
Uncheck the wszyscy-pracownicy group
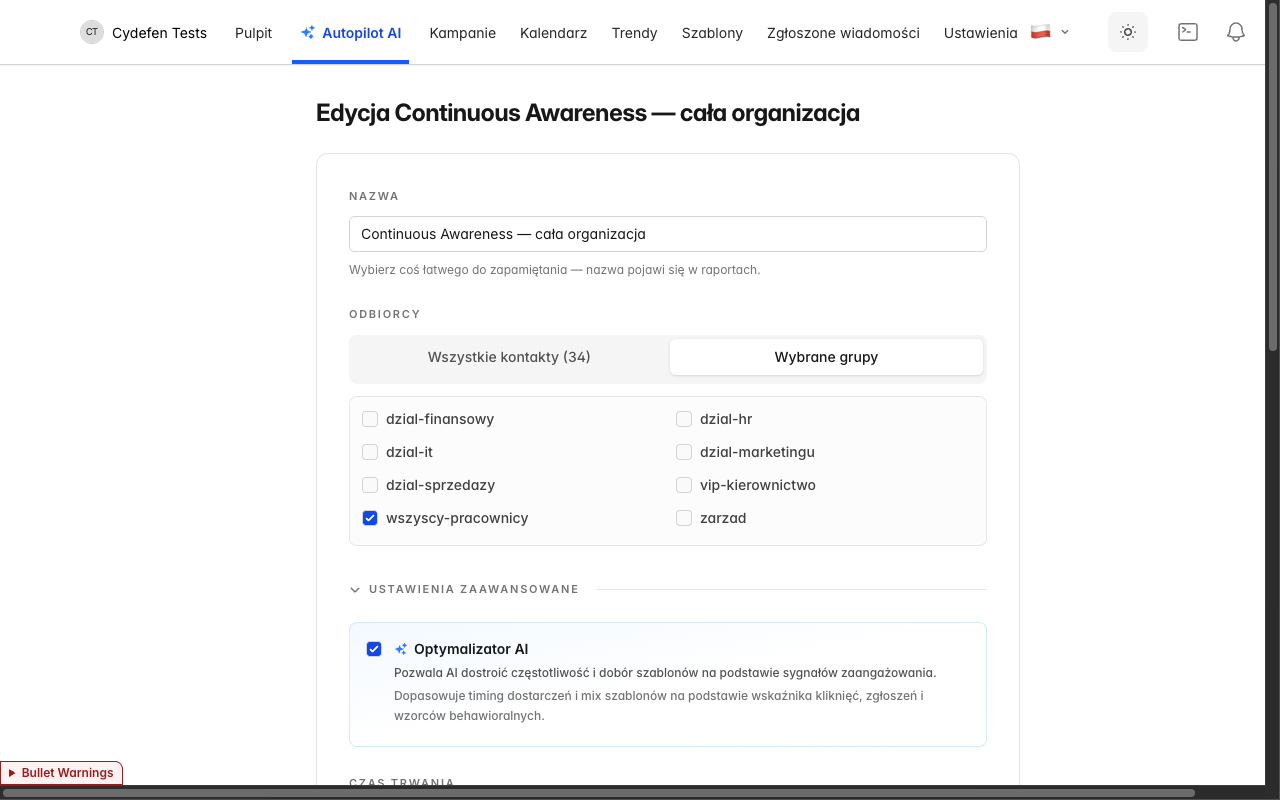[x=370, y=518]
